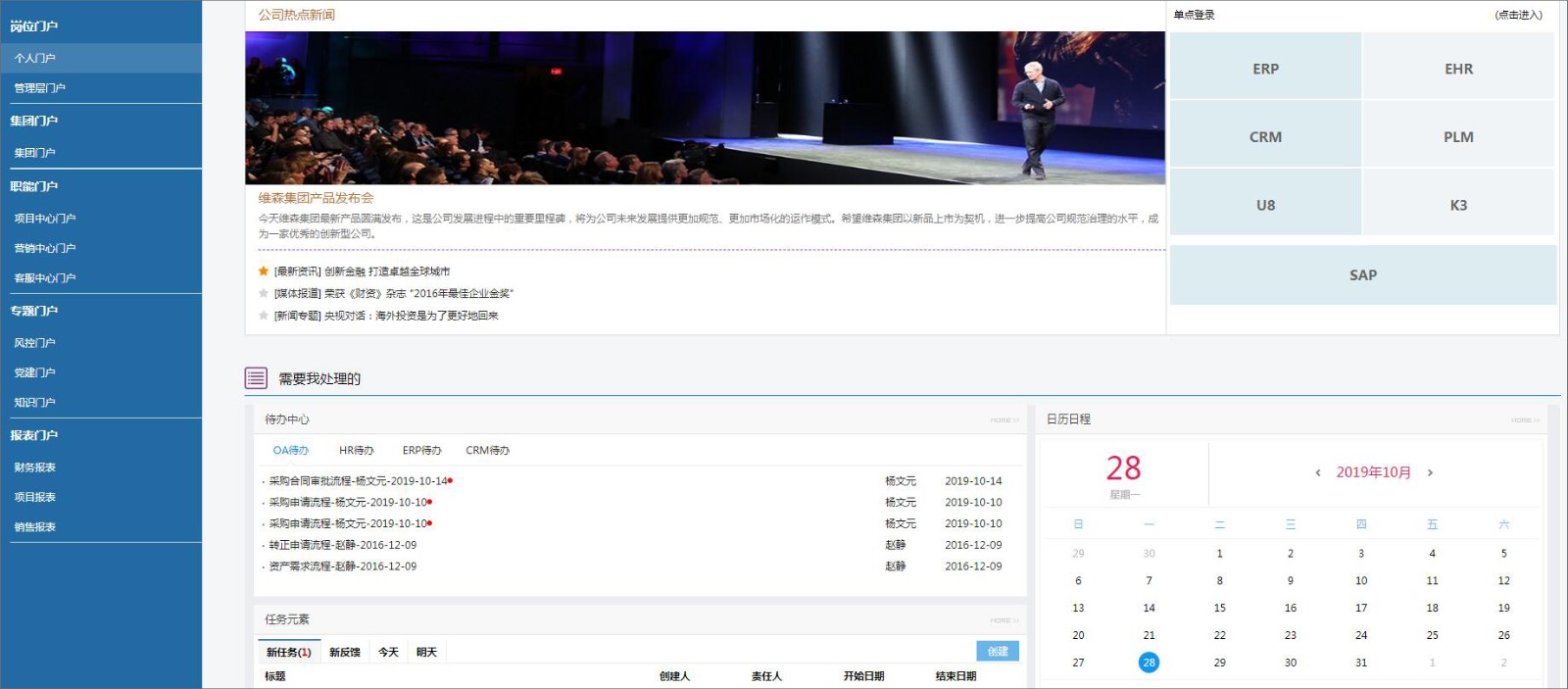
Task: Select October 15 in the calendar
Action: click(1220, 608)
